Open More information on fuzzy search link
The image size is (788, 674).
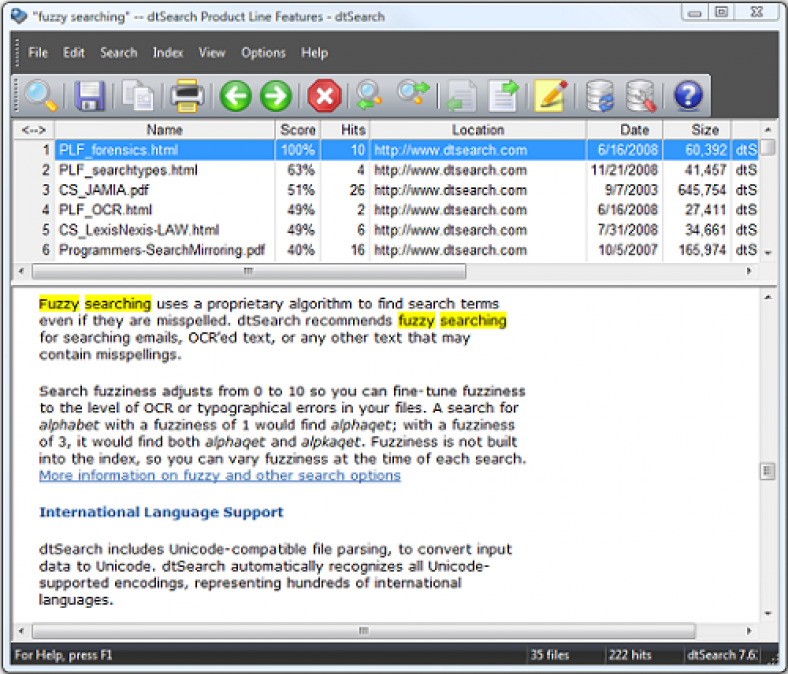point(220,475)
